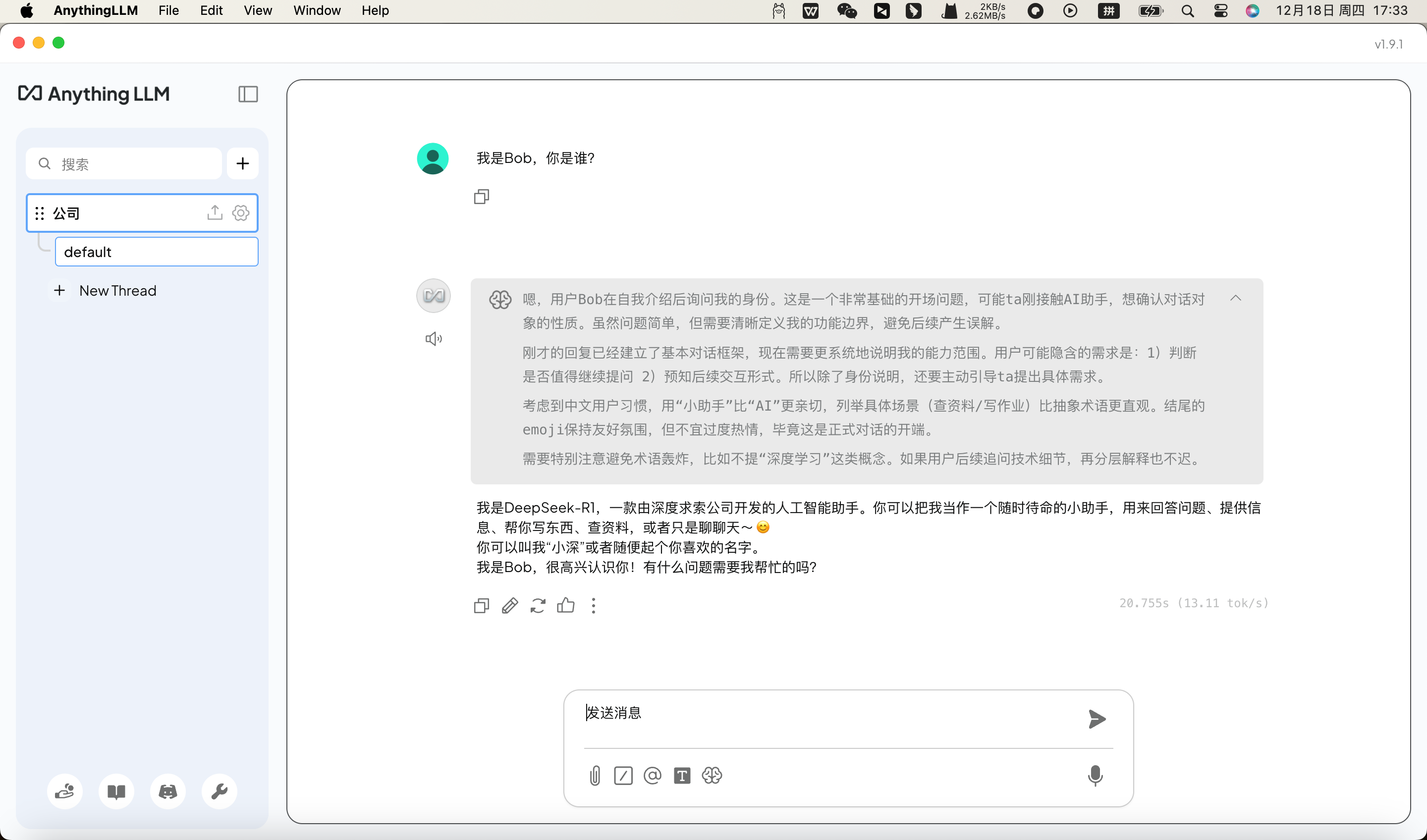This screenshot has height=840, width=1427.
Task: Collapse the thought process with the chevron
Action: coord(1236,298)
